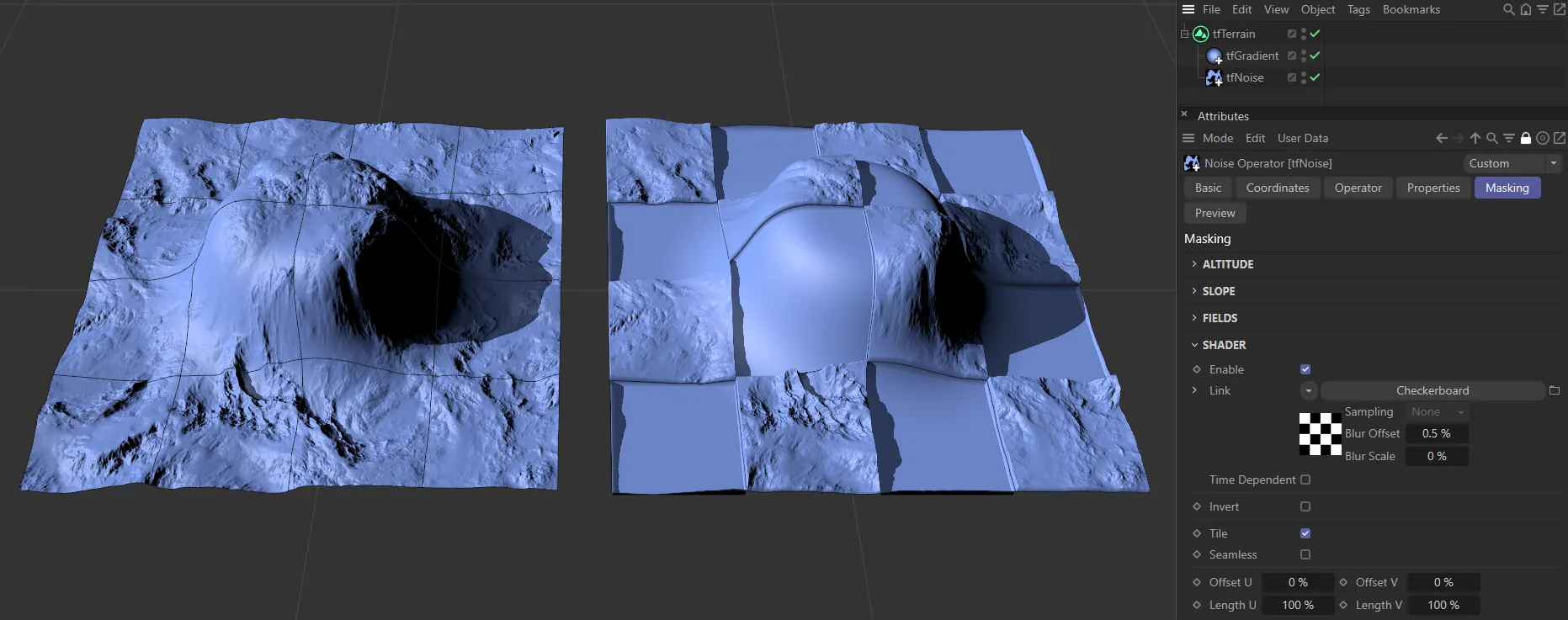Open the File menu
The height and width of the screenshot is (620, 1568).
tap(1211, 9)
